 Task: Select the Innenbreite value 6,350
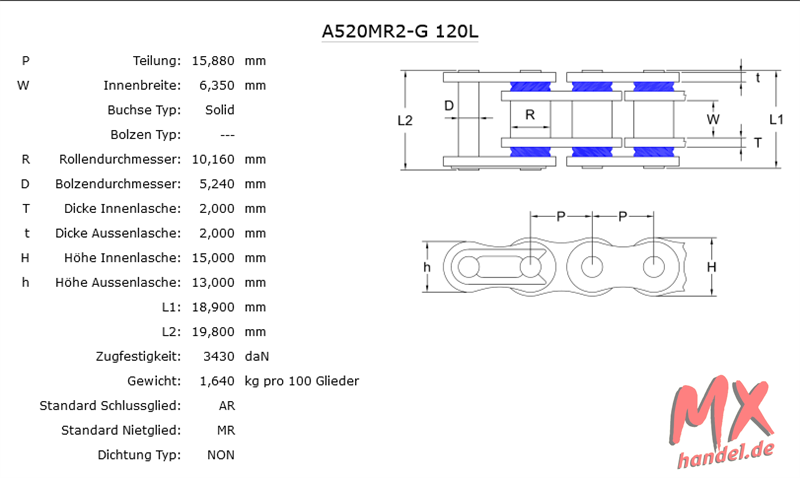(215, 85)
